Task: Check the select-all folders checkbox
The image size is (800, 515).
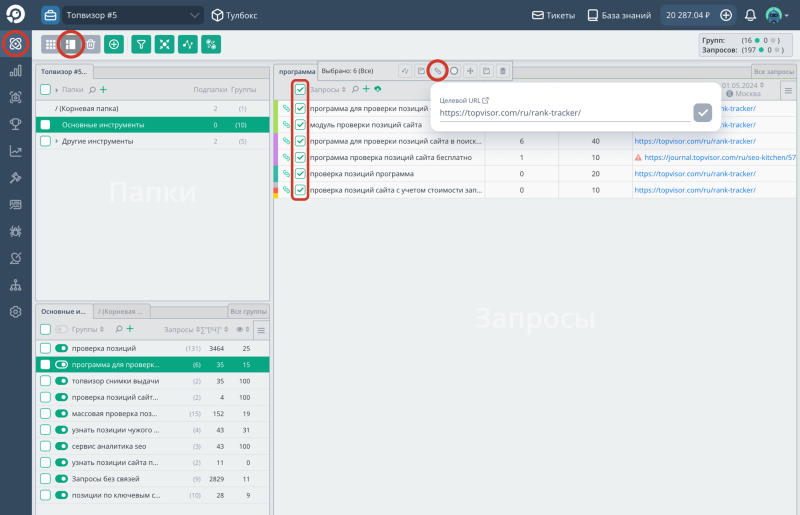Action: (x=45, y=89)
